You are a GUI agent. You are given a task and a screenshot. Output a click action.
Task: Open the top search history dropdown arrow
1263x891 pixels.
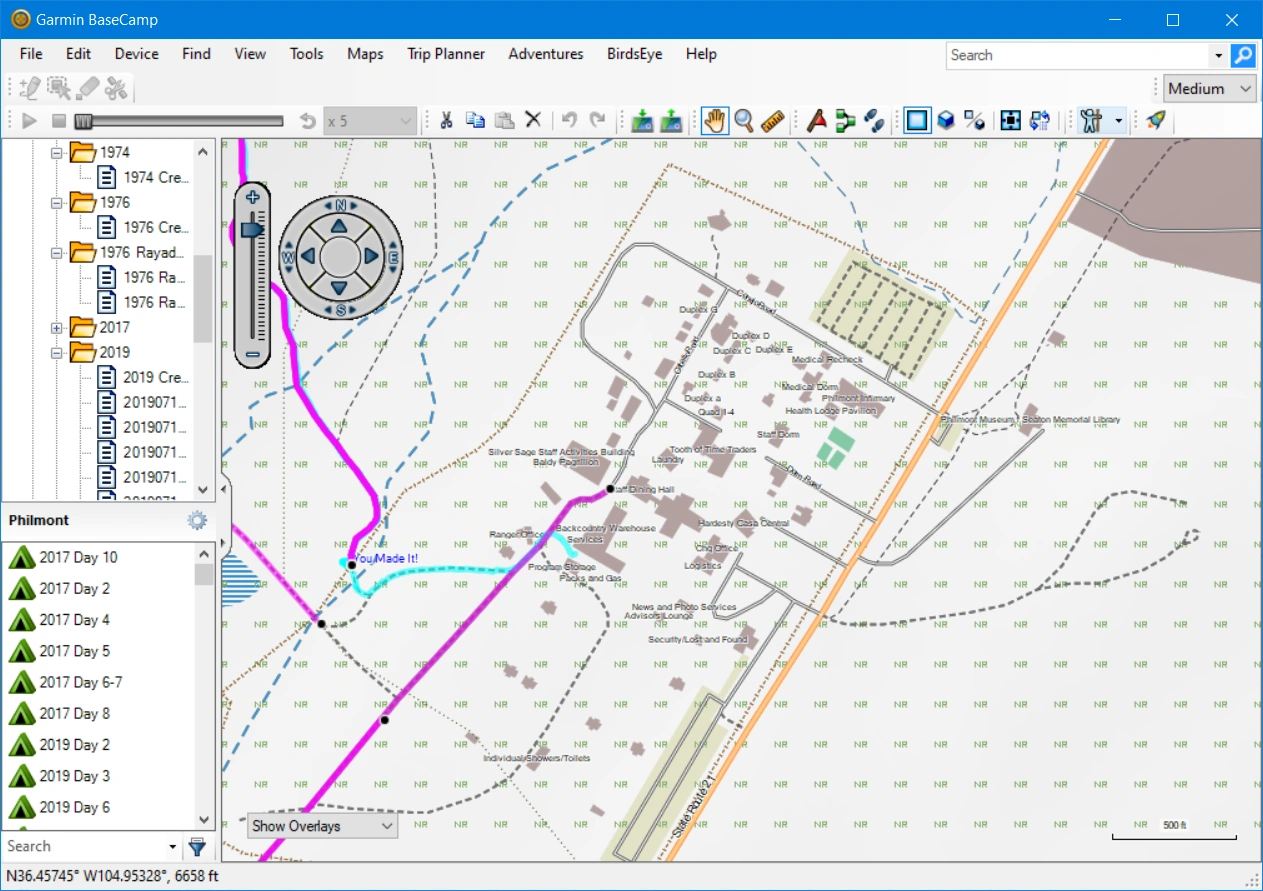[1218, 55]
